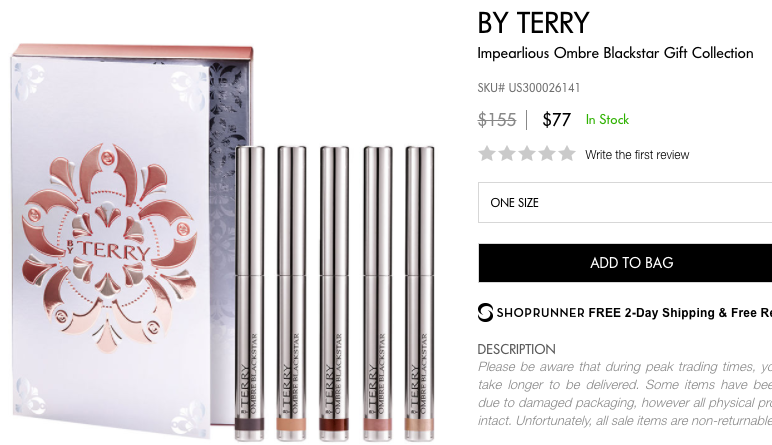Click the fifth rating star
This screenshot has height=445, width=772.
click(567, 154)
